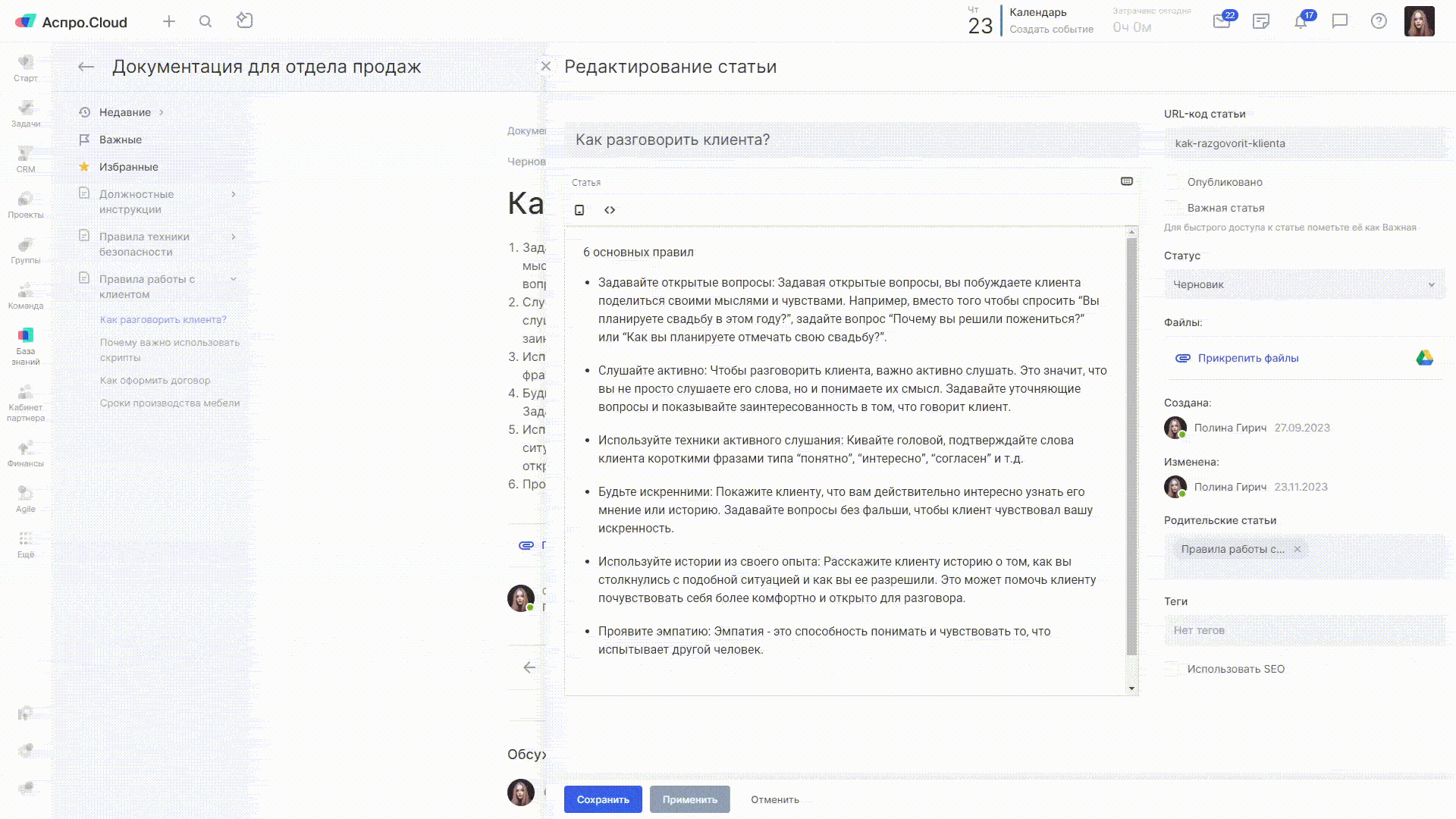Click the keyboard icon at the editor's corner
The image size is (1456, 819).
[x=1127, y=181]
